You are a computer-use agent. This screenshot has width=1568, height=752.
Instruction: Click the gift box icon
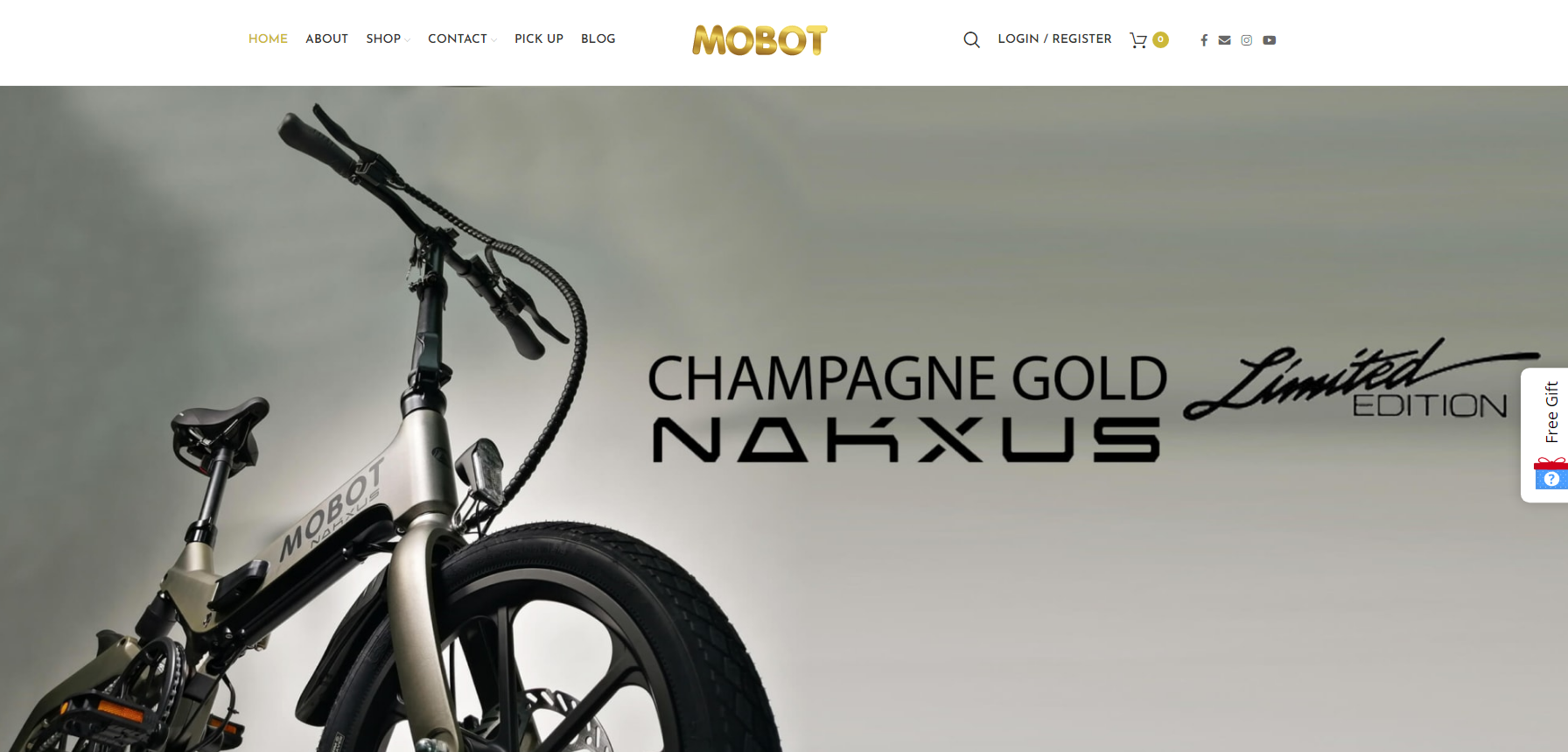coord(1551,474)
